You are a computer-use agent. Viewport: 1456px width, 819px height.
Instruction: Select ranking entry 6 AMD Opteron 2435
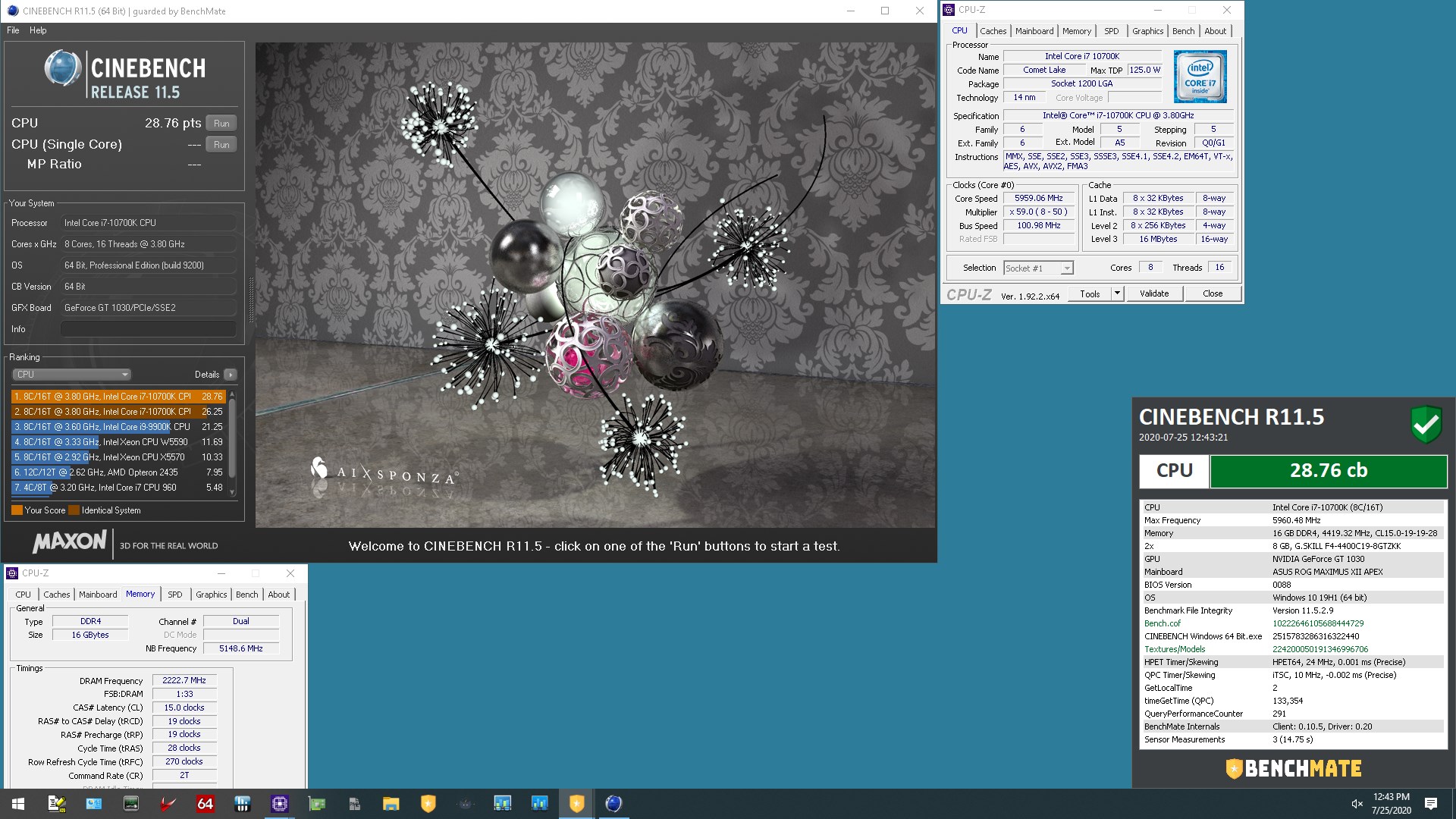pyautogui.click(x=118, y=472)
